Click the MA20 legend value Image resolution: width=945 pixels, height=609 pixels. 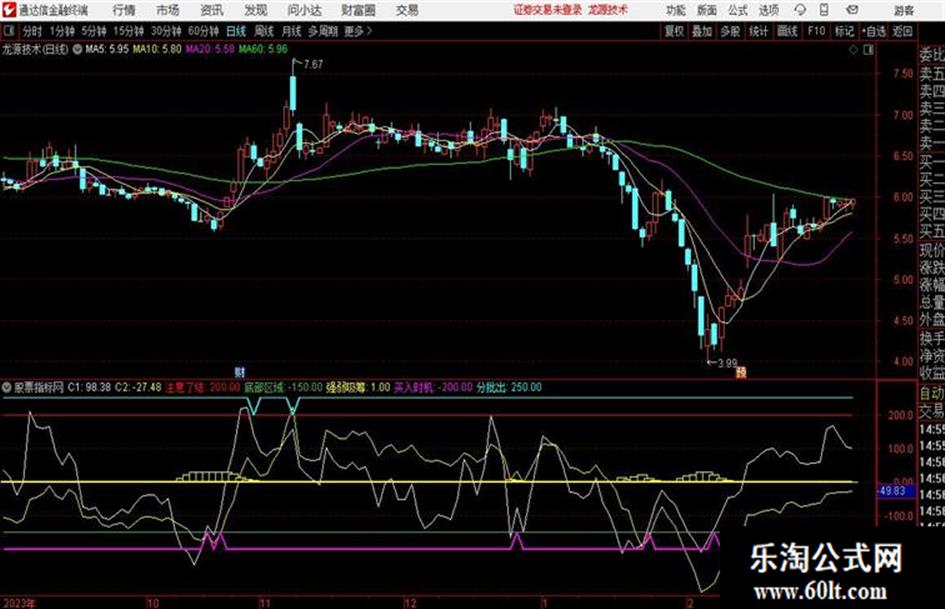pos(210,49)
